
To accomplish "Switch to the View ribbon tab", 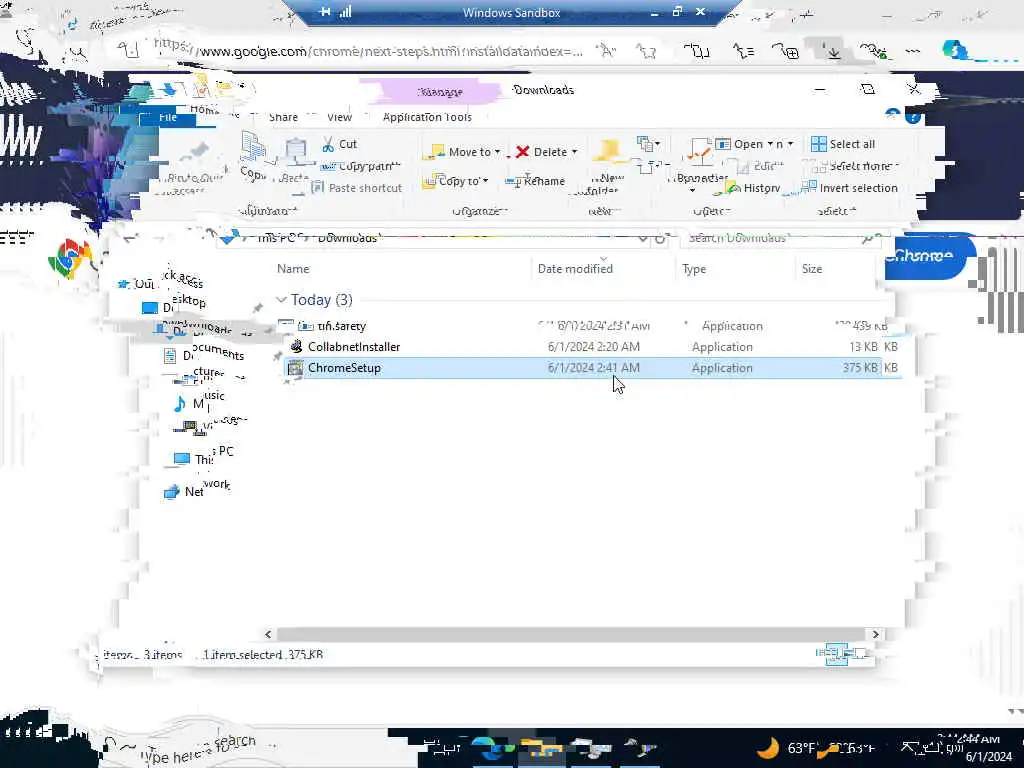I will click(339, 118).
